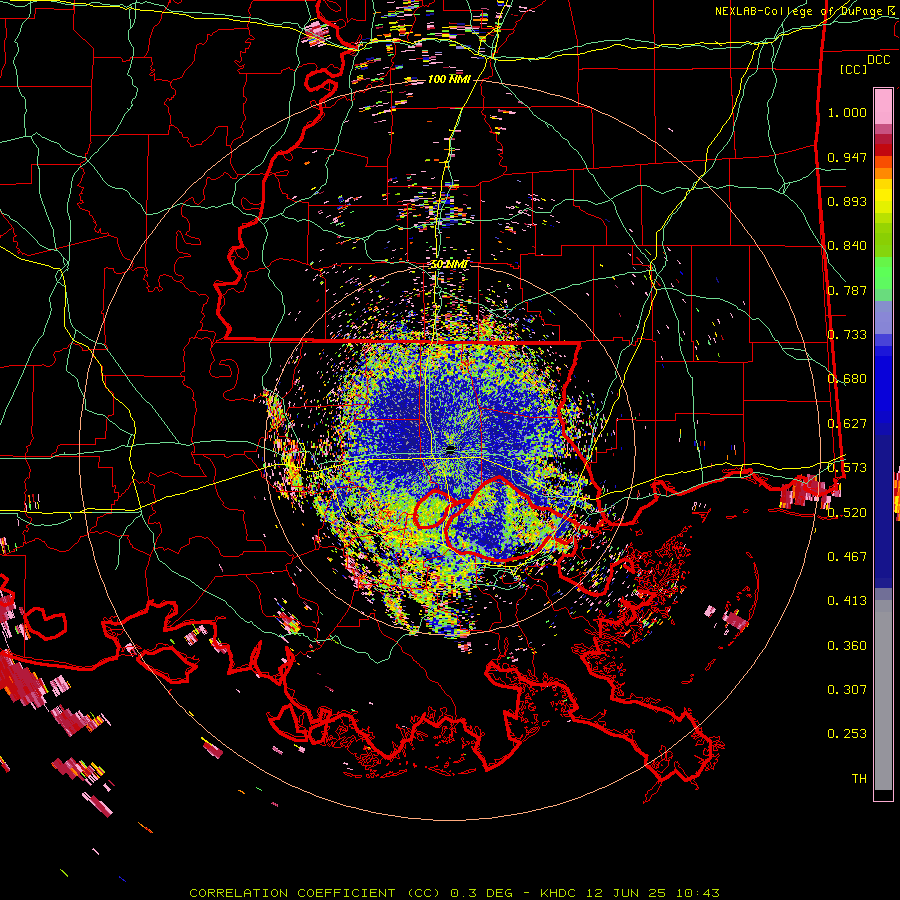Select the 0.947 scale value

(847, 157)
